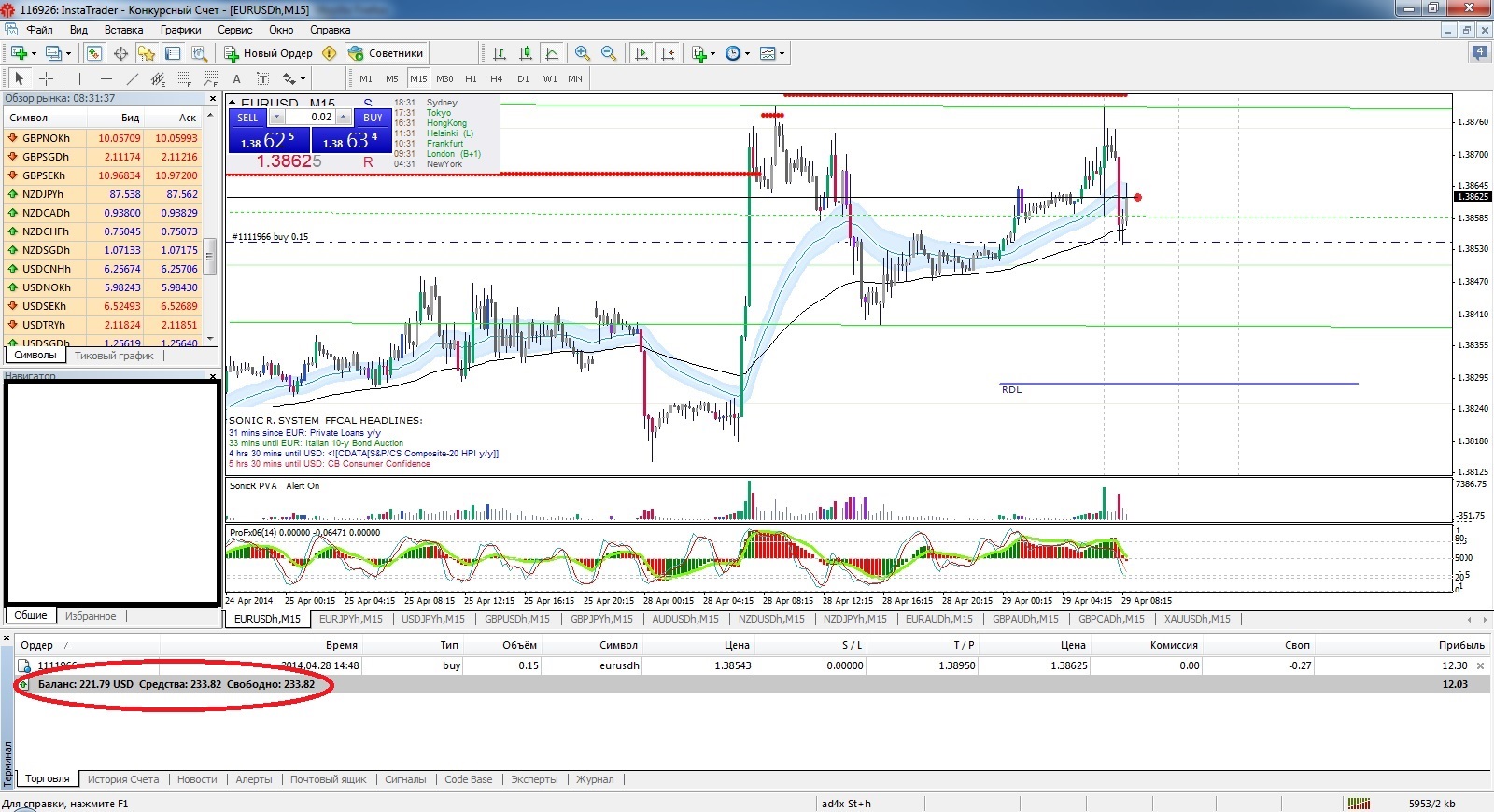The height and width of the screenshot is (812, 1494).
Task: Select the Horizontal line drawing tool
Action: [x=106, y=78]
